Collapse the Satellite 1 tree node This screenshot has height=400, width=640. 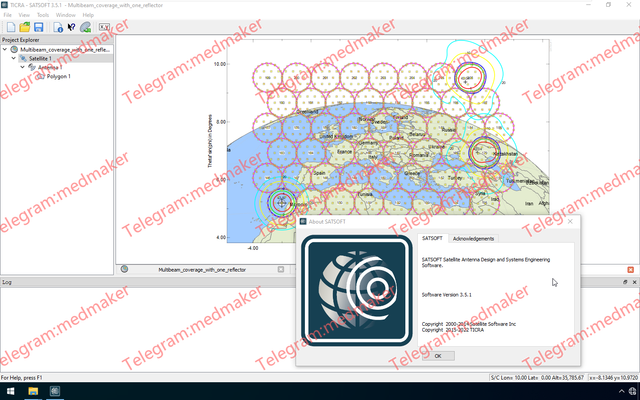tap(14, 58)
